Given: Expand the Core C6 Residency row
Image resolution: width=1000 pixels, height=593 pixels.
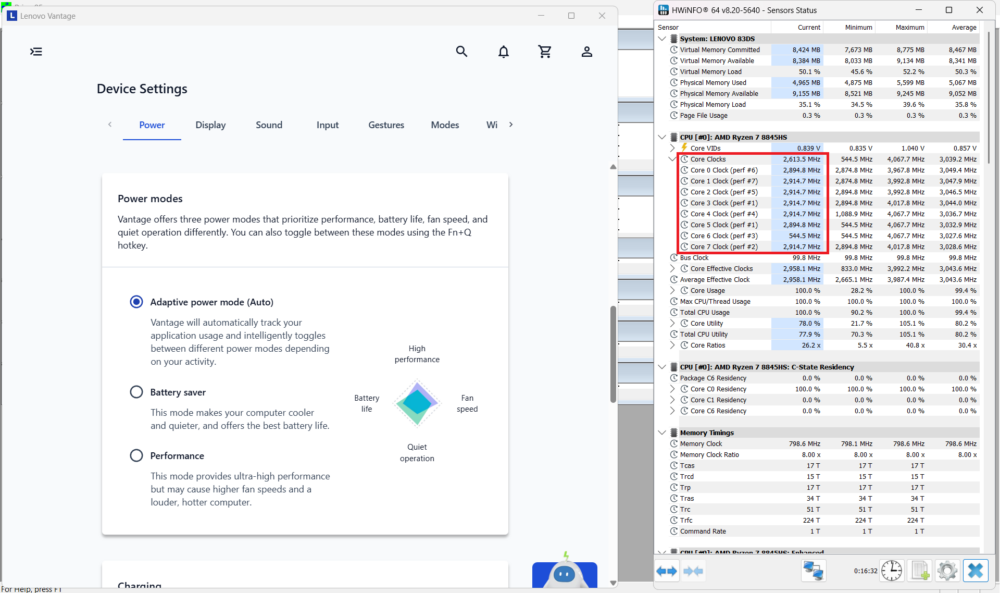Looking at the screenshot, I should click(x=673, y=411).
